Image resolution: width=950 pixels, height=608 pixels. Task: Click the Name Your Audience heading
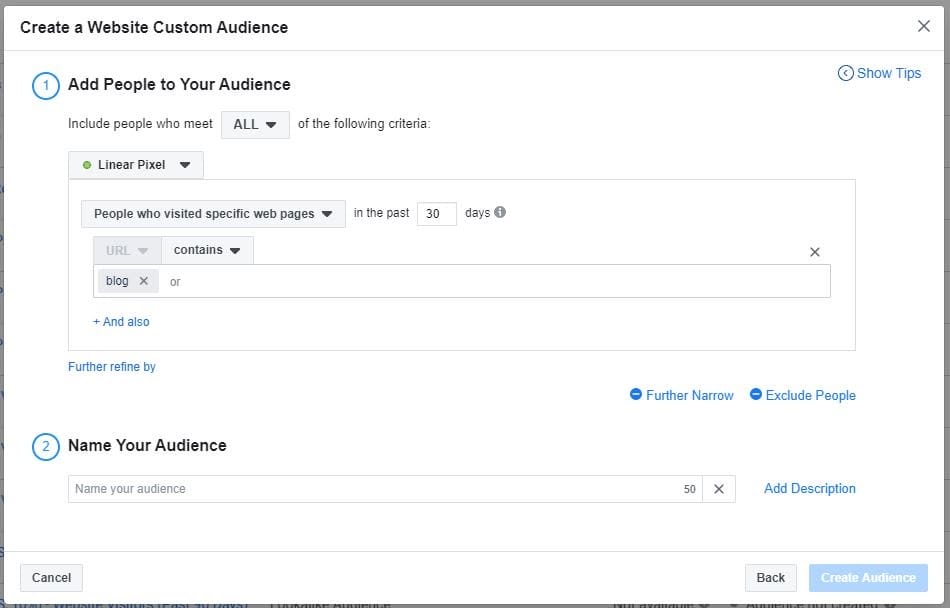click(147, 445)
